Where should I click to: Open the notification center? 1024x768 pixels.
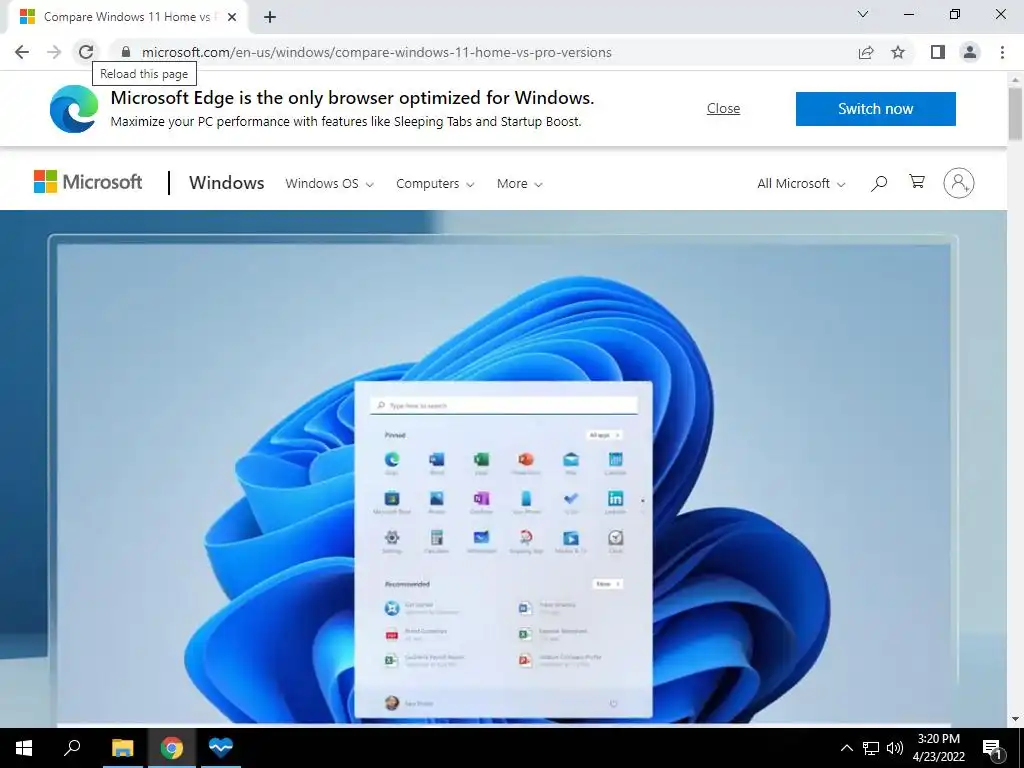point(993,748)
